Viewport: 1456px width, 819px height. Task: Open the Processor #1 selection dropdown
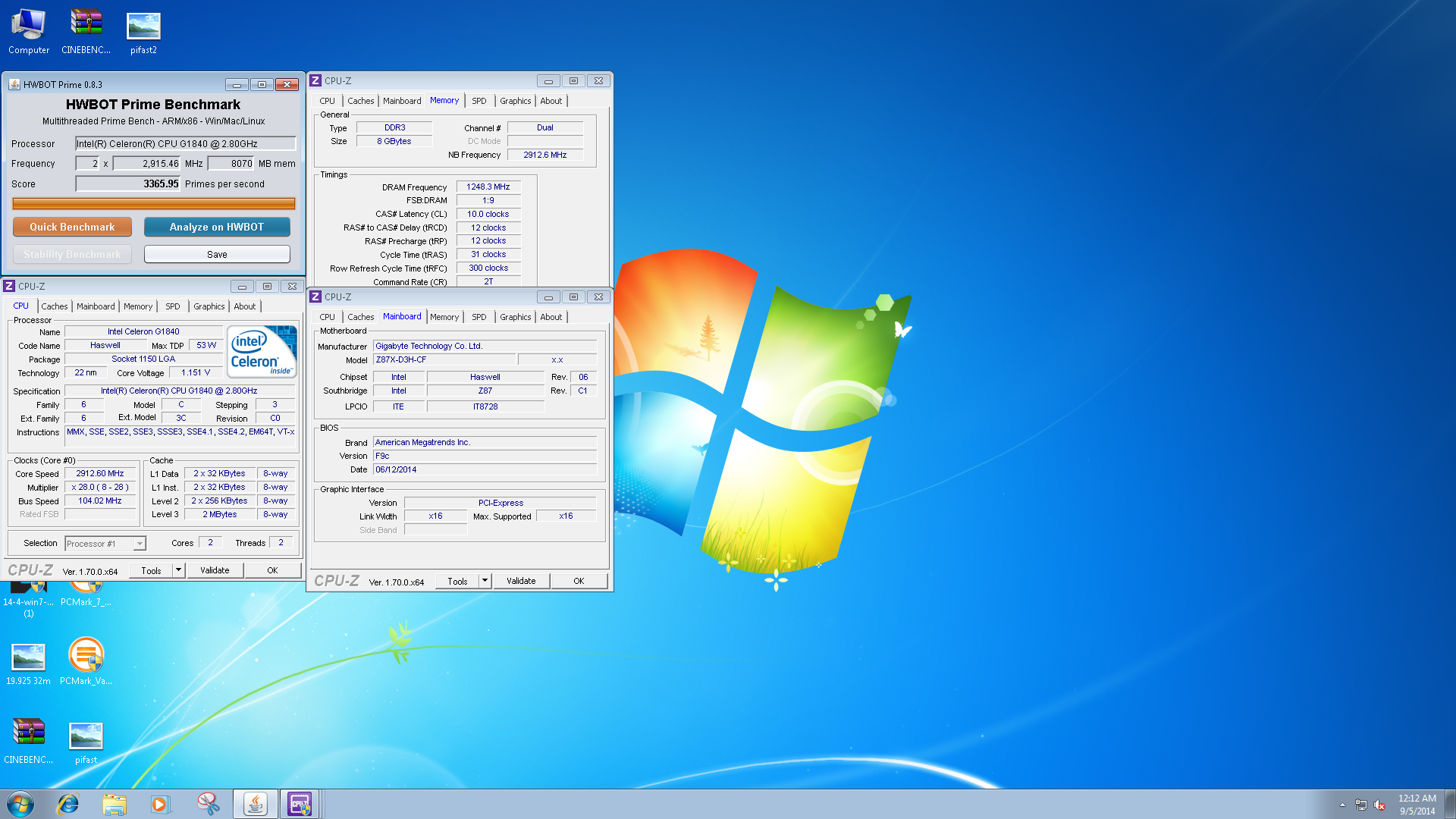point(105,544)
